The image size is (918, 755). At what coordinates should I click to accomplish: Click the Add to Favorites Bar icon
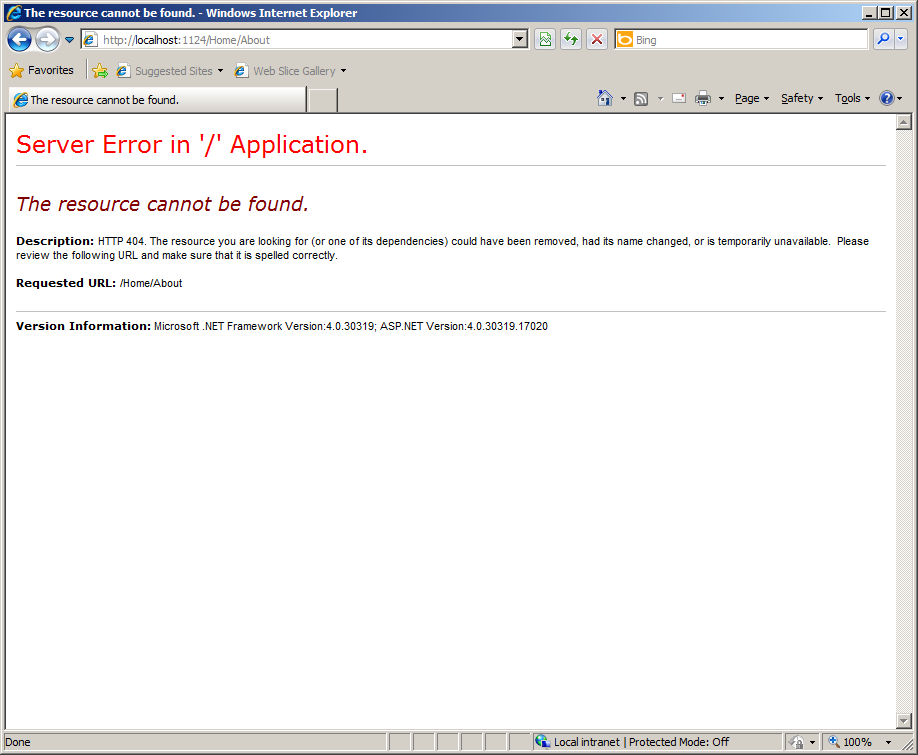click(100, 71)
